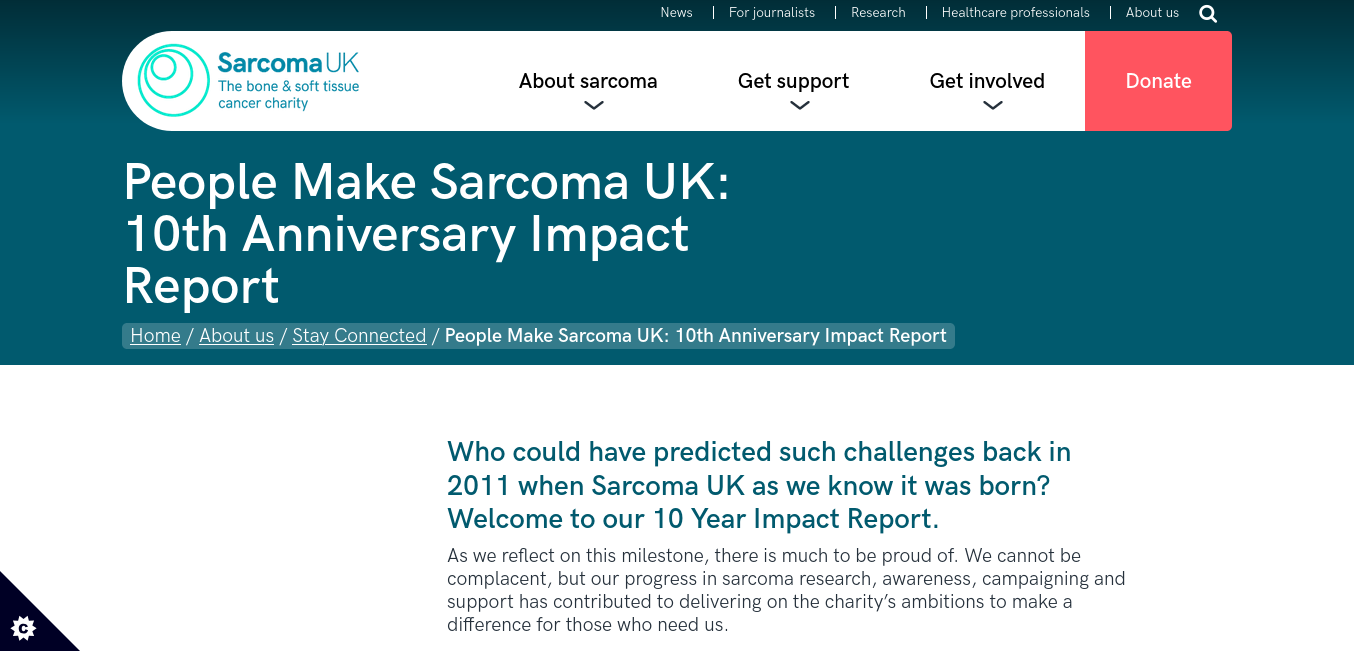The width and height of the screenshot is (1366, 651).
Task: Open the Get support menu
Action: coord(793,81)
